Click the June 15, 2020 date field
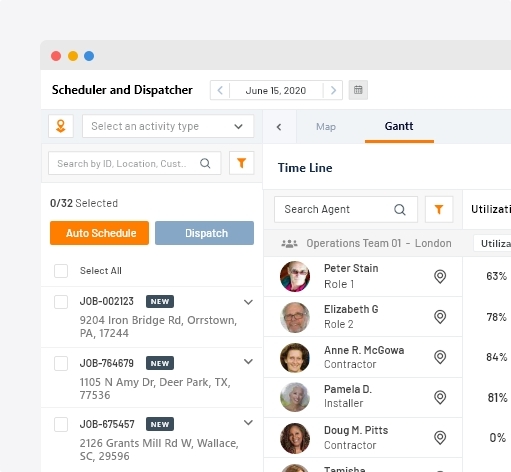511x472 pixels. click(x=276, y=90)
